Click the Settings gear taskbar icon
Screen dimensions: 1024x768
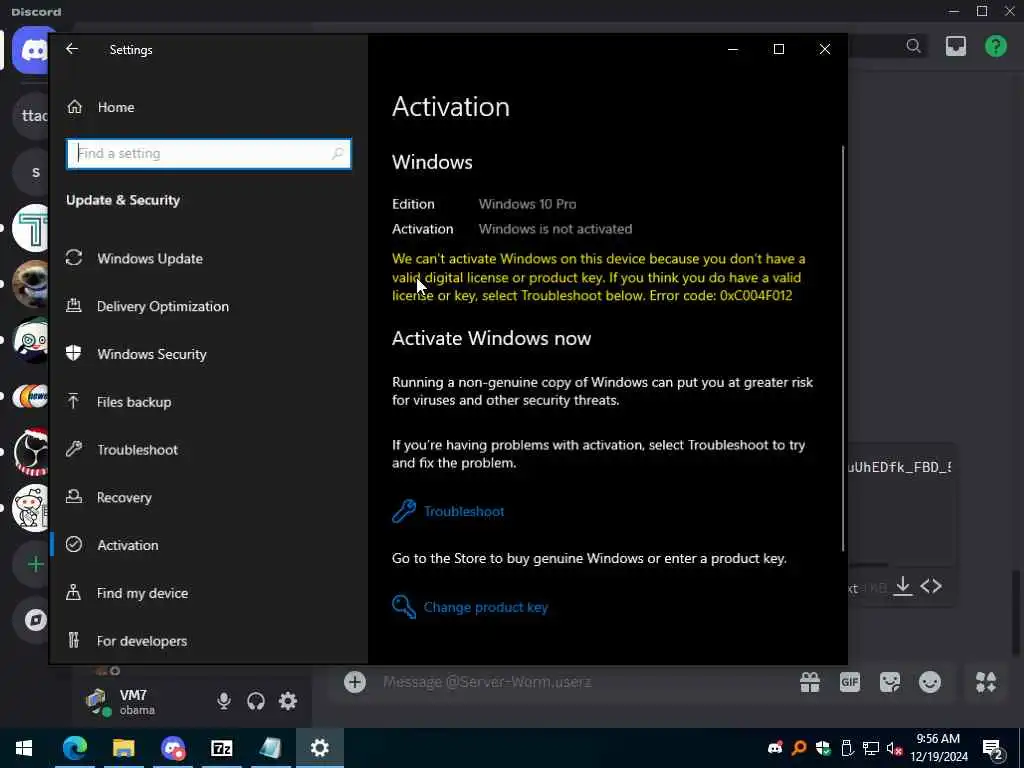pyautogui.click(x=319, y=748)
